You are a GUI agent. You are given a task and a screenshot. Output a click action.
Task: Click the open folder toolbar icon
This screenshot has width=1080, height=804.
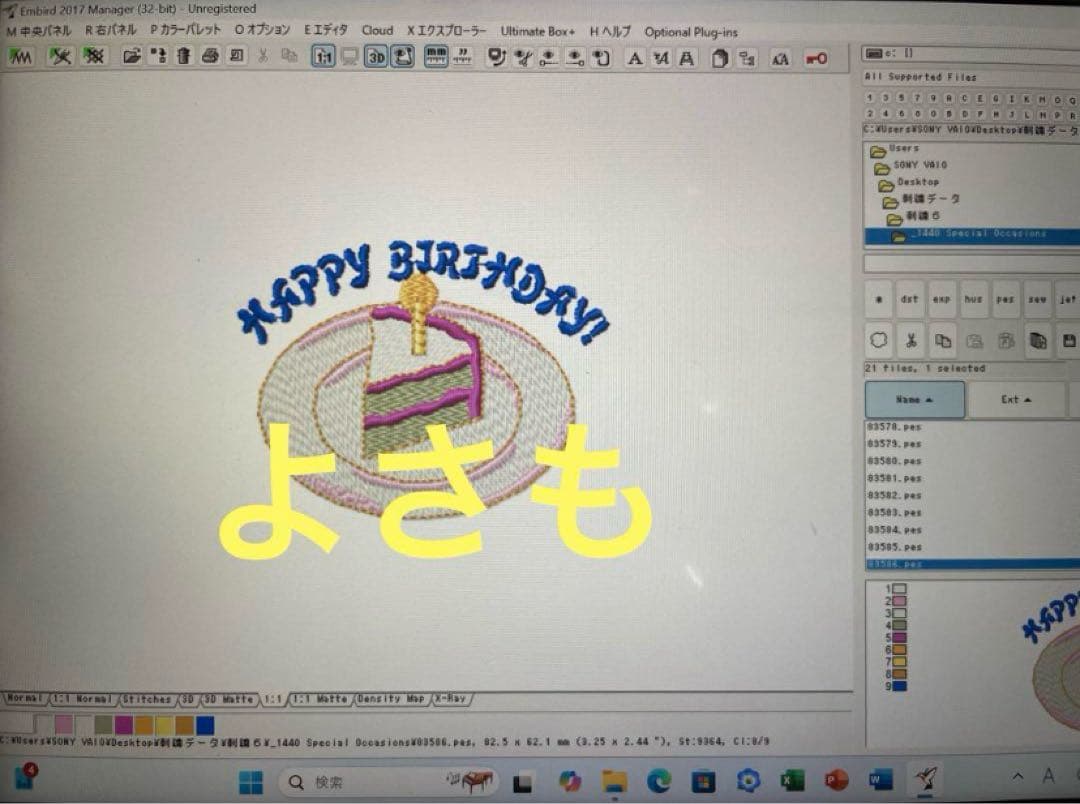pos(131,57)
